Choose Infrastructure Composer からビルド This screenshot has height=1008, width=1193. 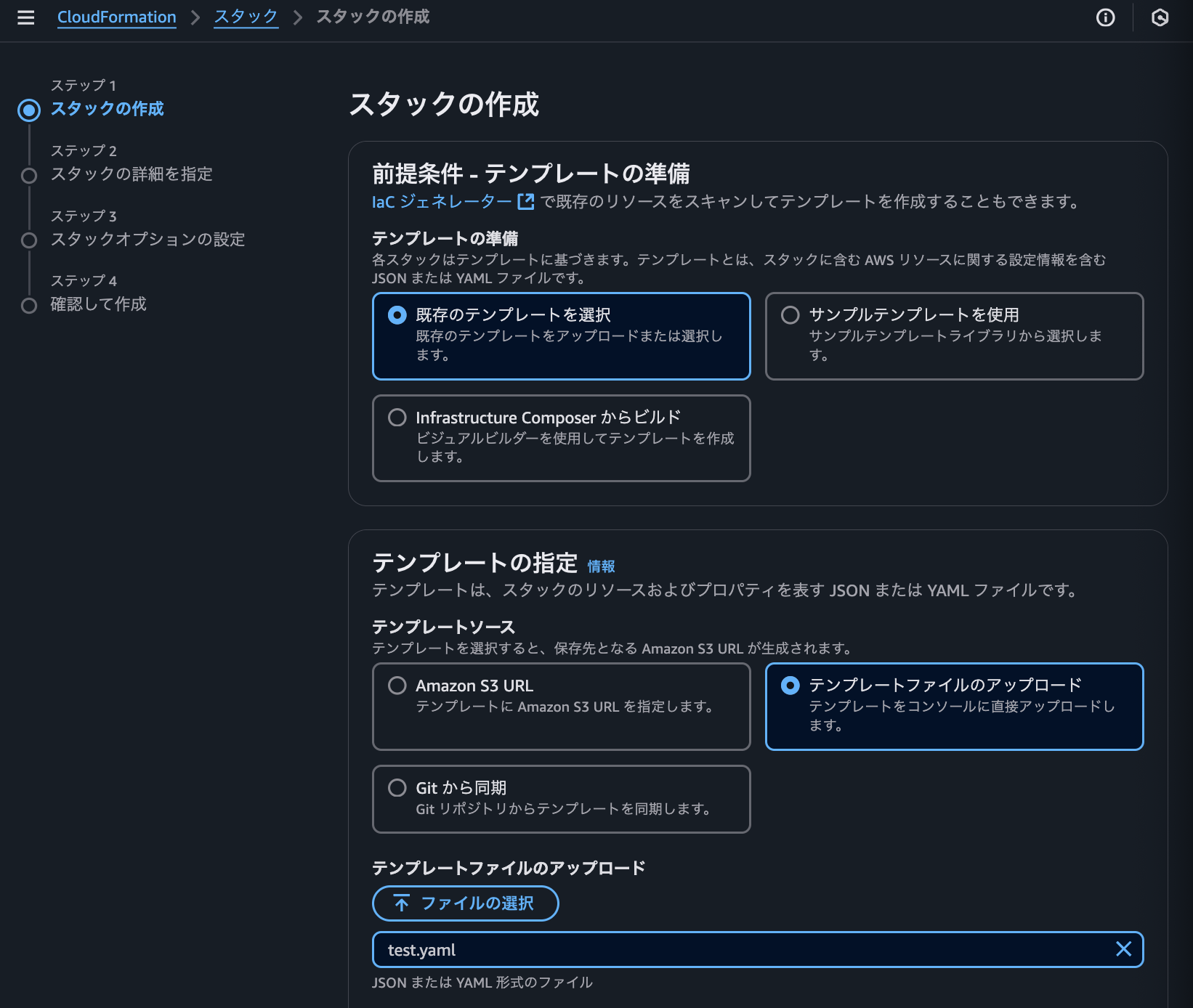click(397, 417)
